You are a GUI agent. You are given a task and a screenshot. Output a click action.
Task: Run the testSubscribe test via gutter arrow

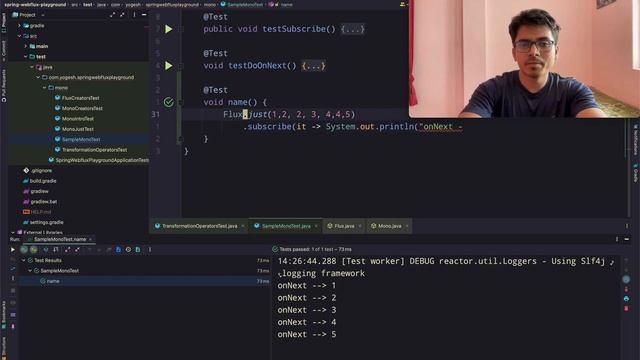pos(169,29)
